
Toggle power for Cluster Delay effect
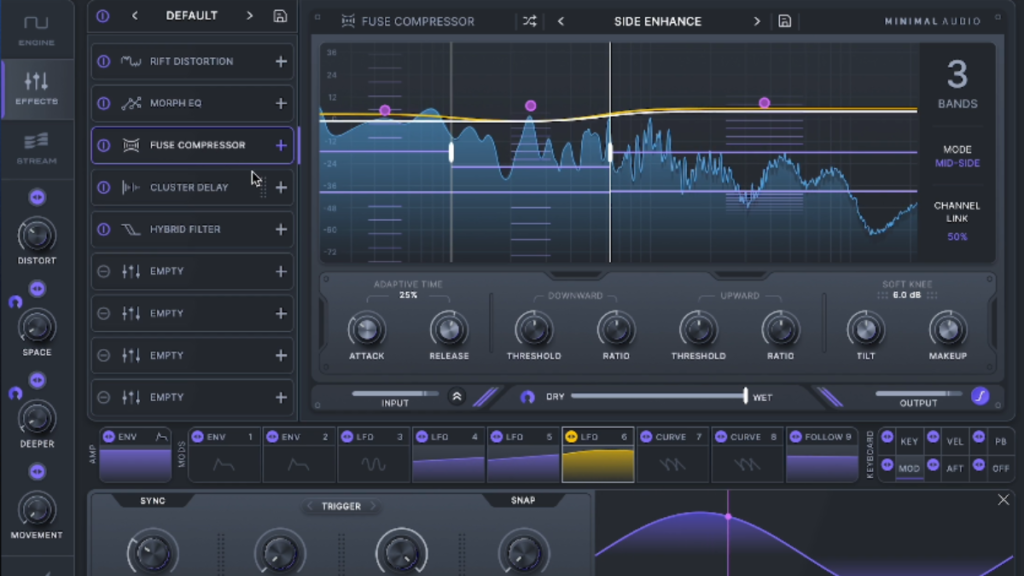tap(104, 187)
